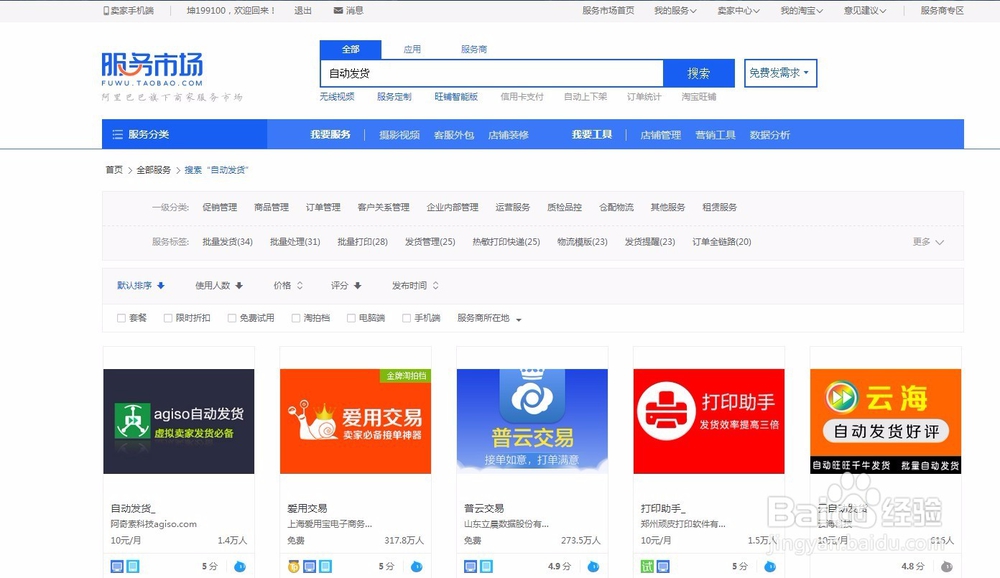Viewport: 1000px width, 578px height.
Task: Expand 更多 service tags
Action: [928, 242]
